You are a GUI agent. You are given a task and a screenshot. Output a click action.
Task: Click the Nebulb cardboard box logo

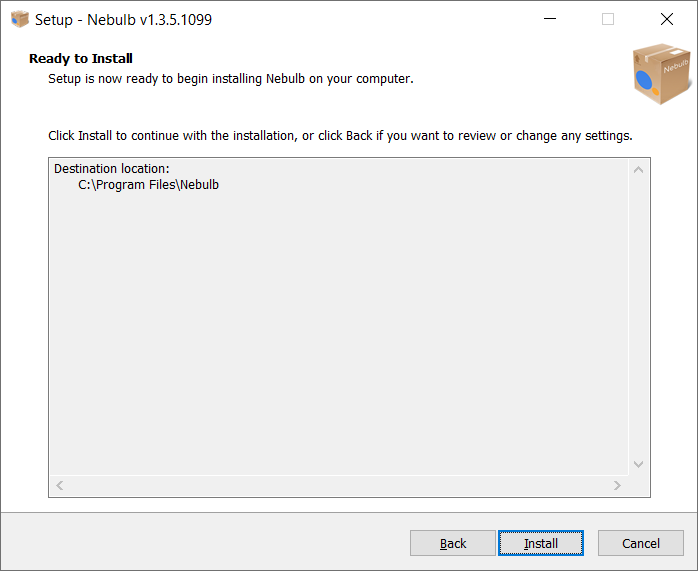[662, 74]
